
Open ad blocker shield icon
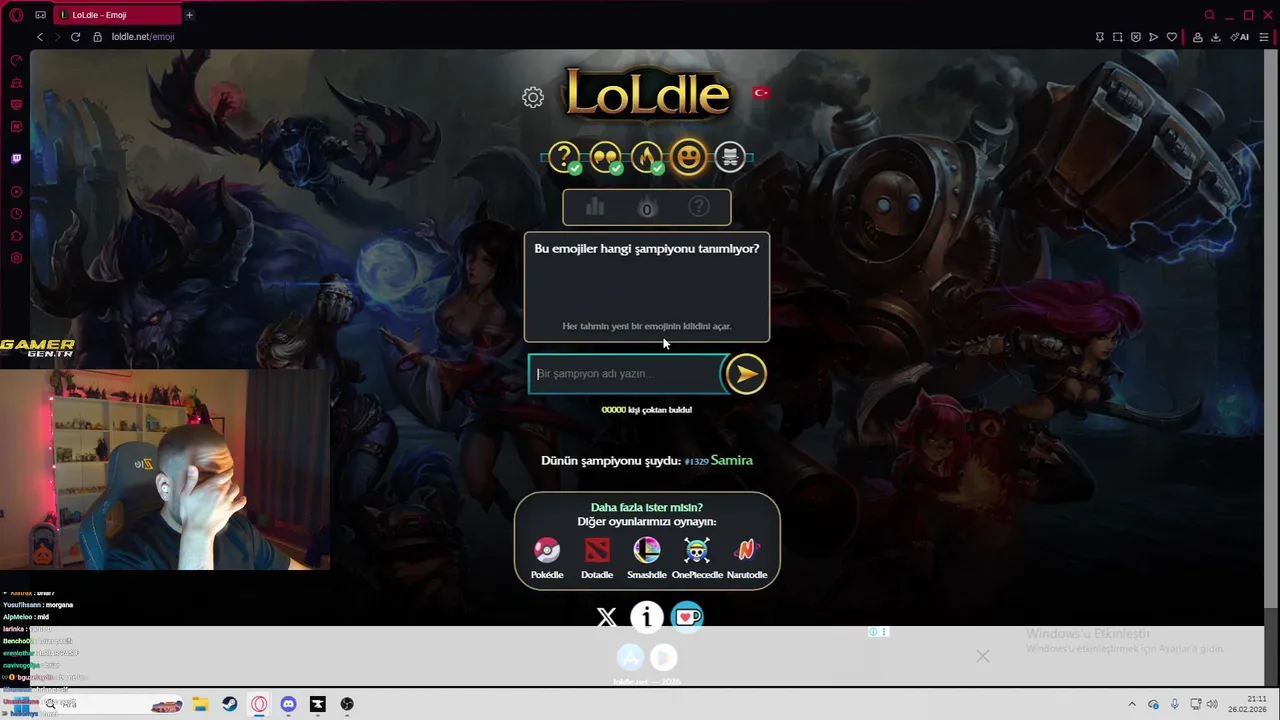point(1136,37)
